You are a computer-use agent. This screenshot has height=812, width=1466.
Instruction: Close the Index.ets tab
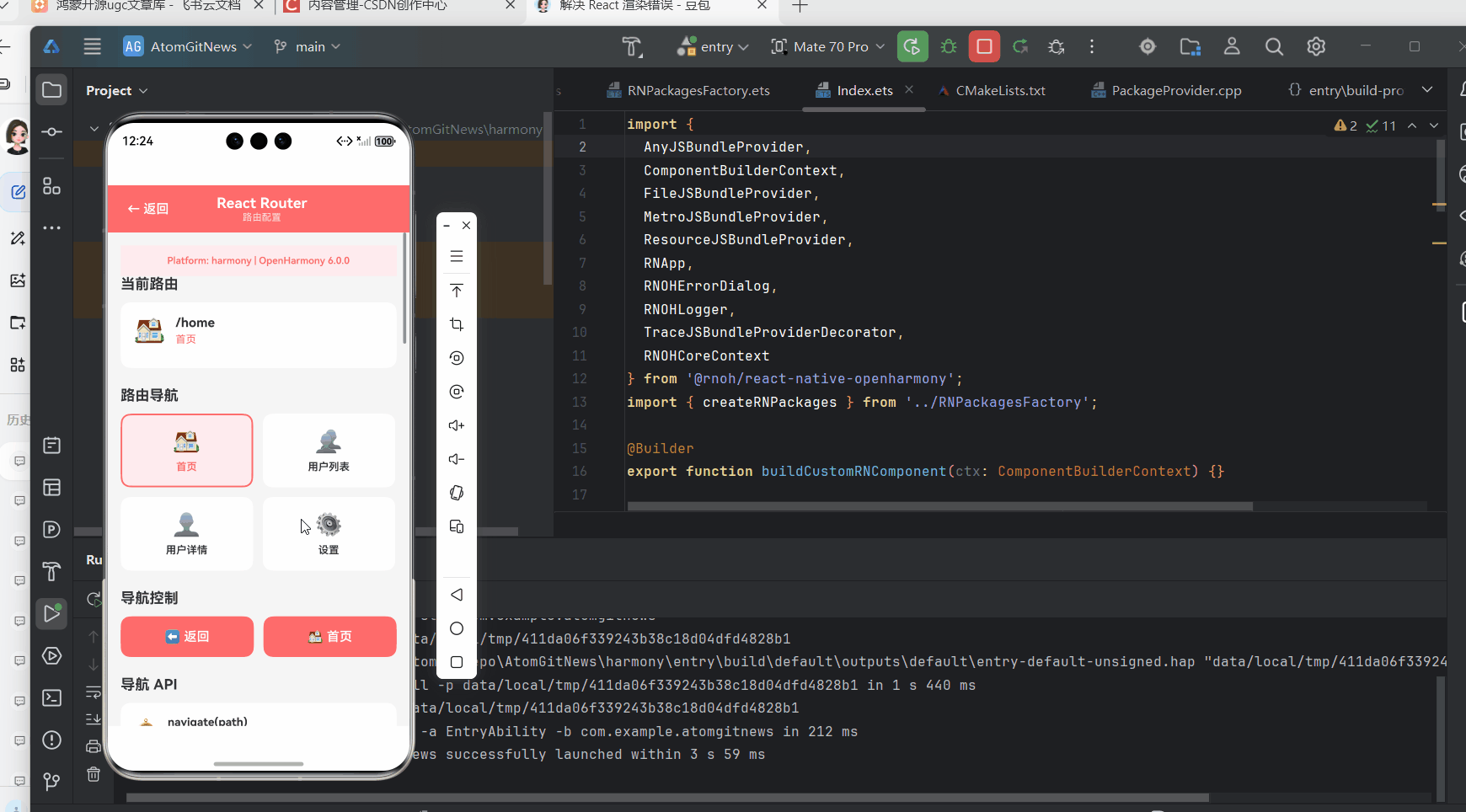(909, 89)
